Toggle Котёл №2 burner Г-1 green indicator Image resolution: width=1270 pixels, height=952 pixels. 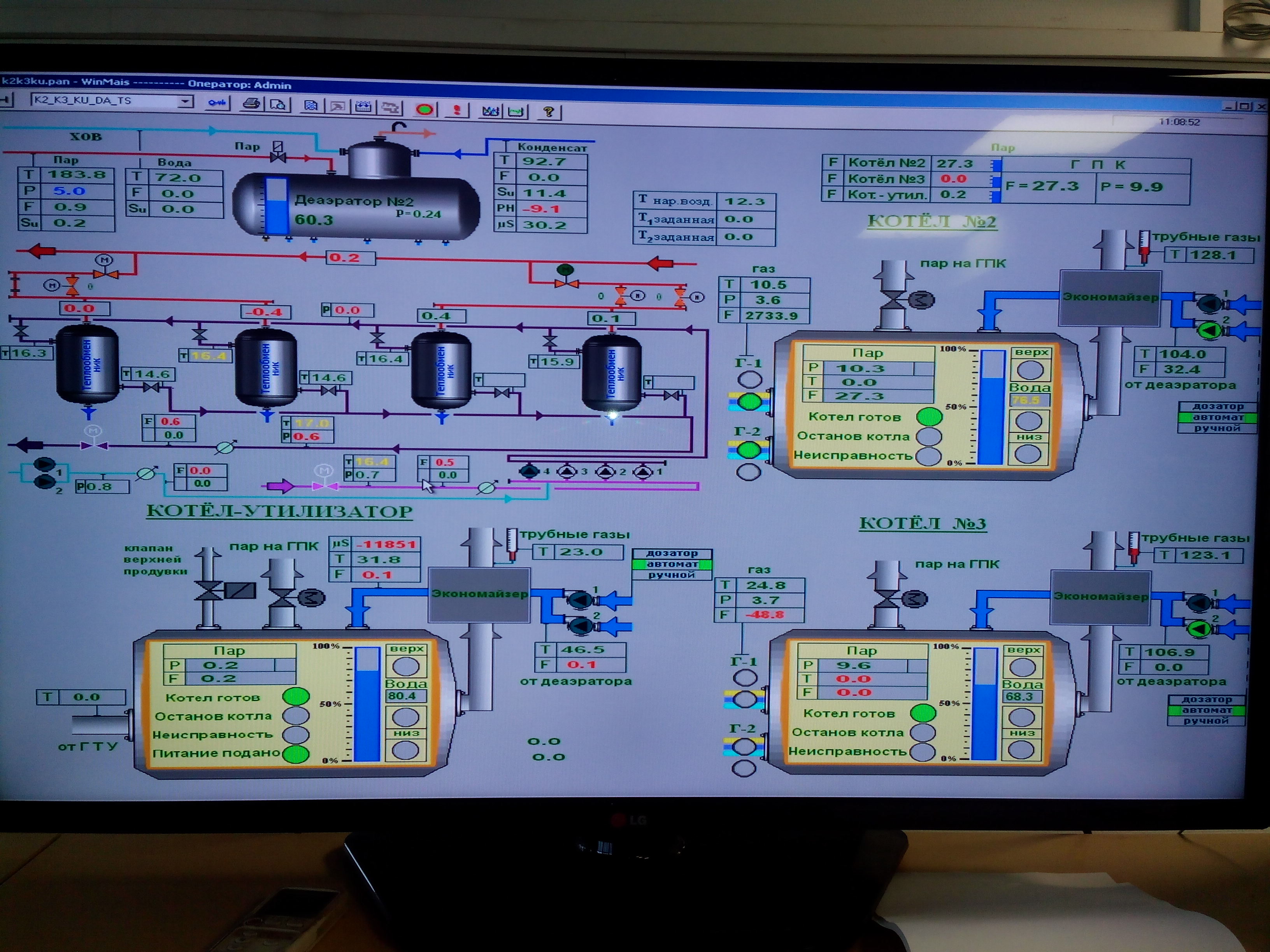click(x=749, y=402)
